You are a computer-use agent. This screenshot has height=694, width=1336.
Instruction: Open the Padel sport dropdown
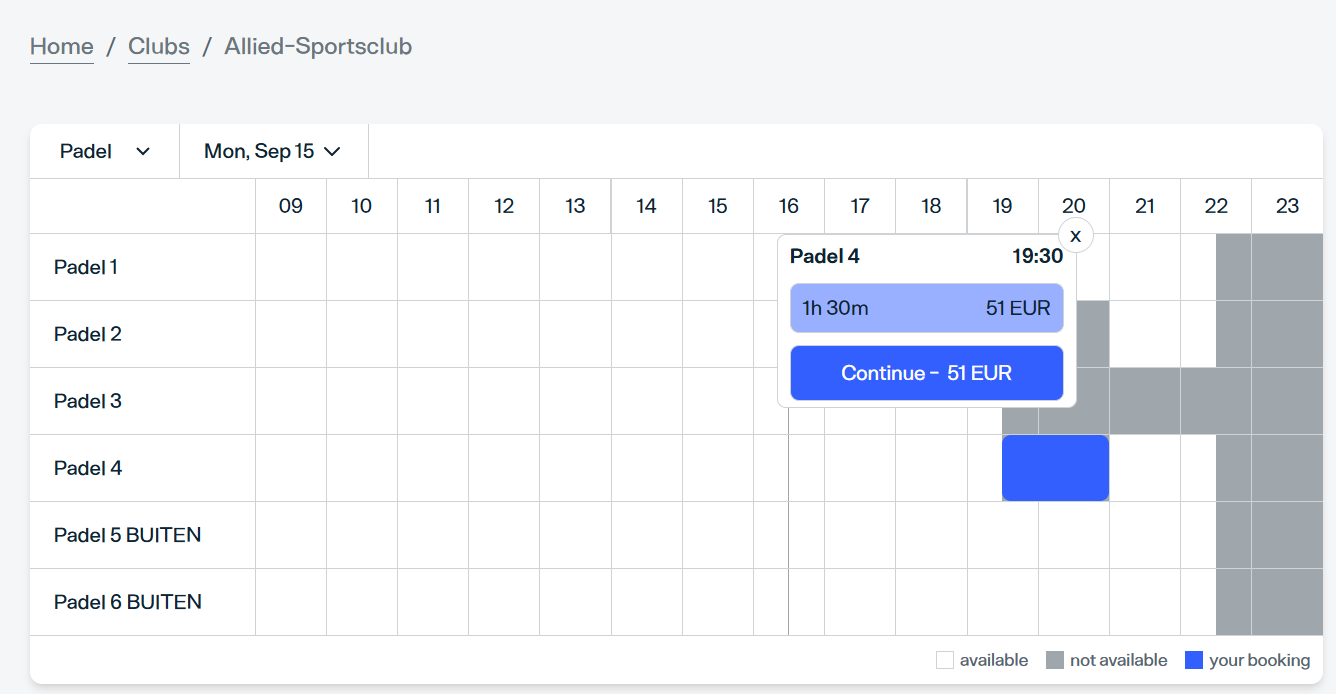click(104, 152)
